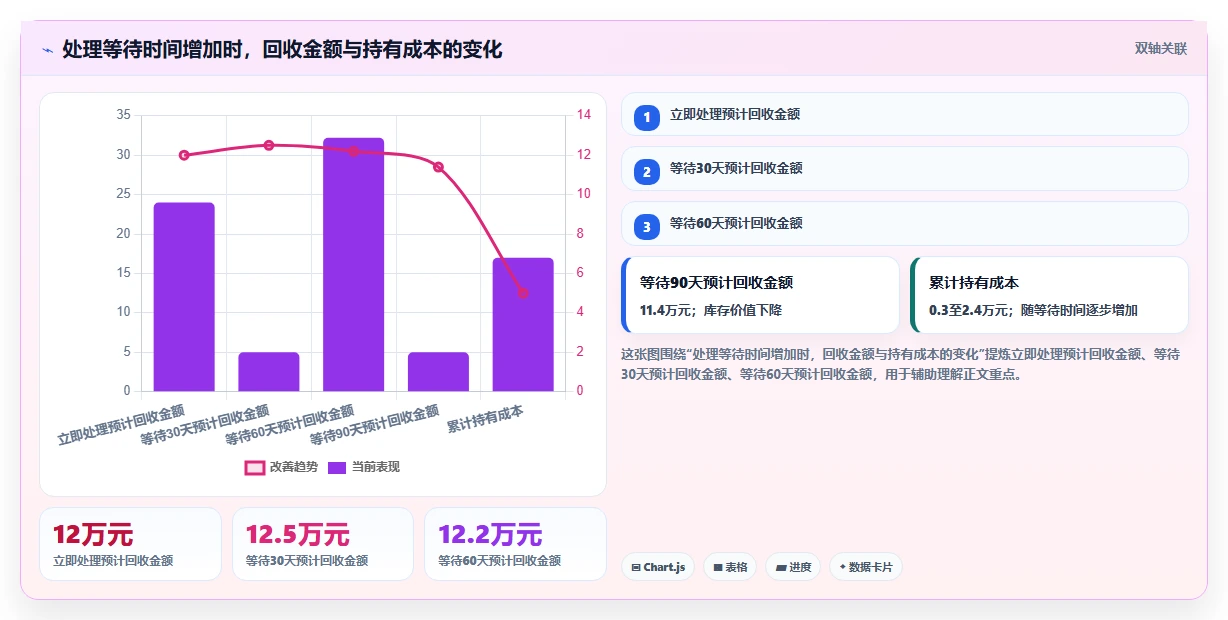Click the right axis value 14
This screenshot has width=1228, height=620.
coord(584,115)
